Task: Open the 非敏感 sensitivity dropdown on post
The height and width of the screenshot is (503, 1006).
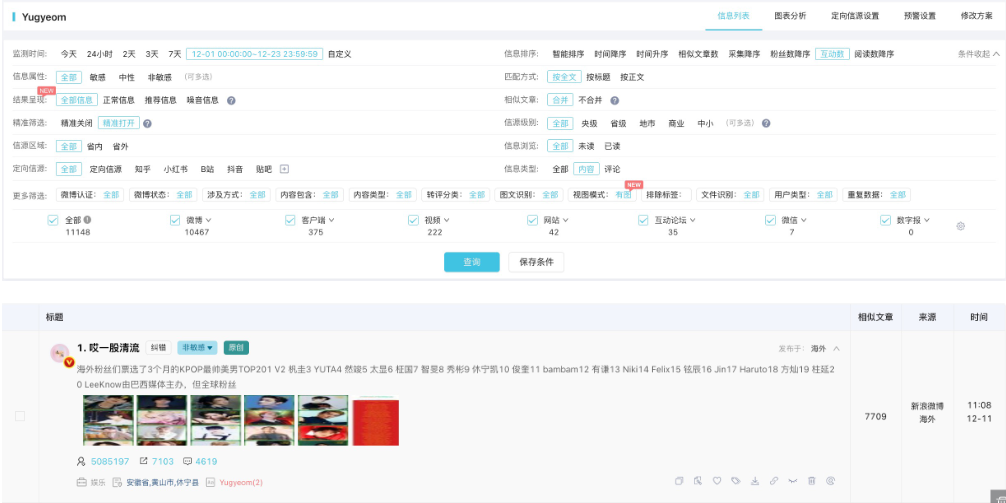Action: point(197,348)
